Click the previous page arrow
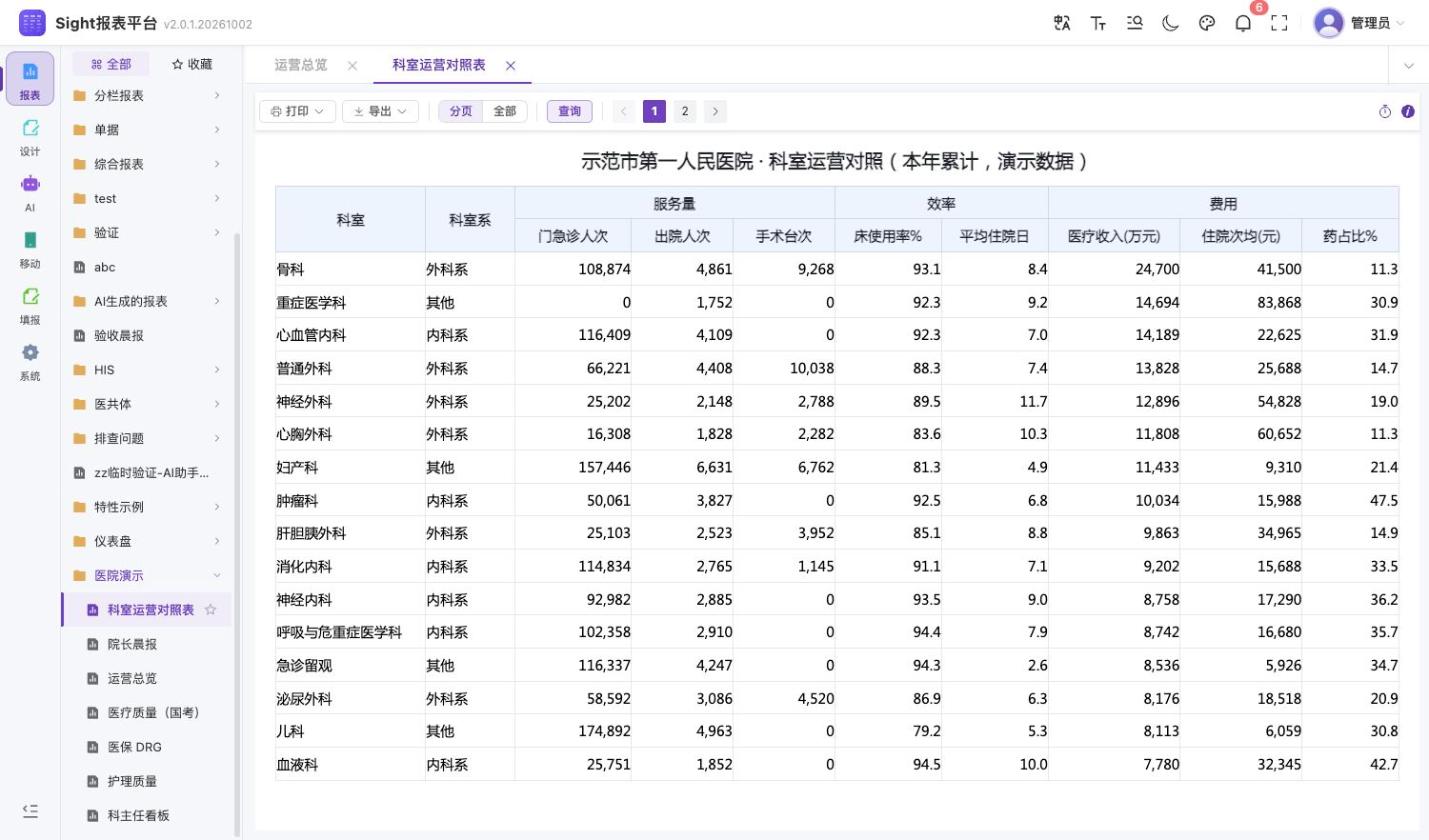Screen dimensions: 1429x840 (x=624, y=111)
